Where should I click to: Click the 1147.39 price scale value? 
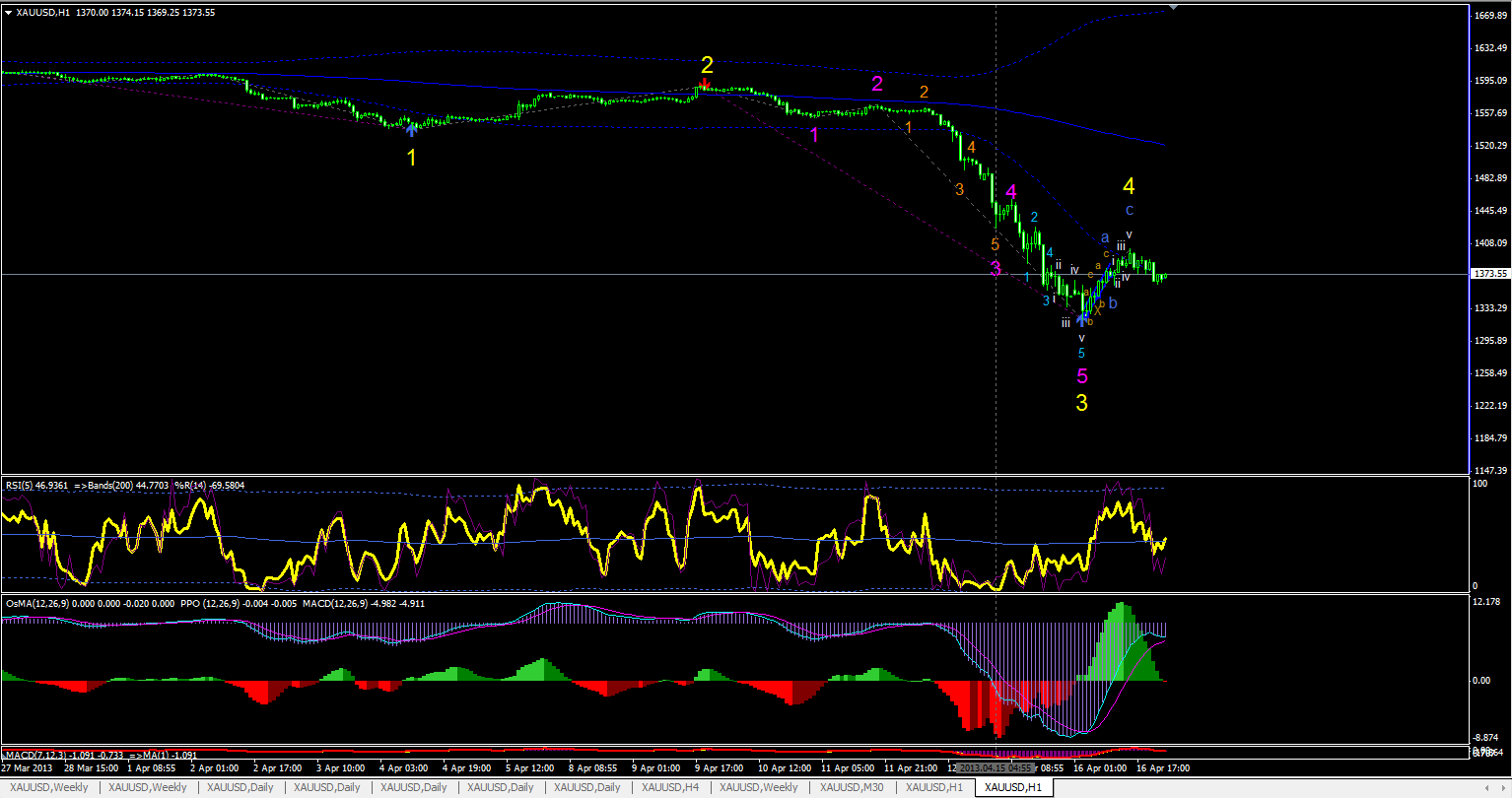pos(1489,471)
